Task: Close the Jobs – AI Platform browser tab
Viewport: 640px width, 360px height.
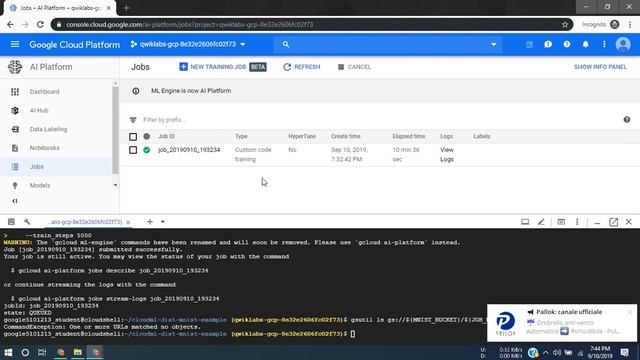Action: [109, 8]
